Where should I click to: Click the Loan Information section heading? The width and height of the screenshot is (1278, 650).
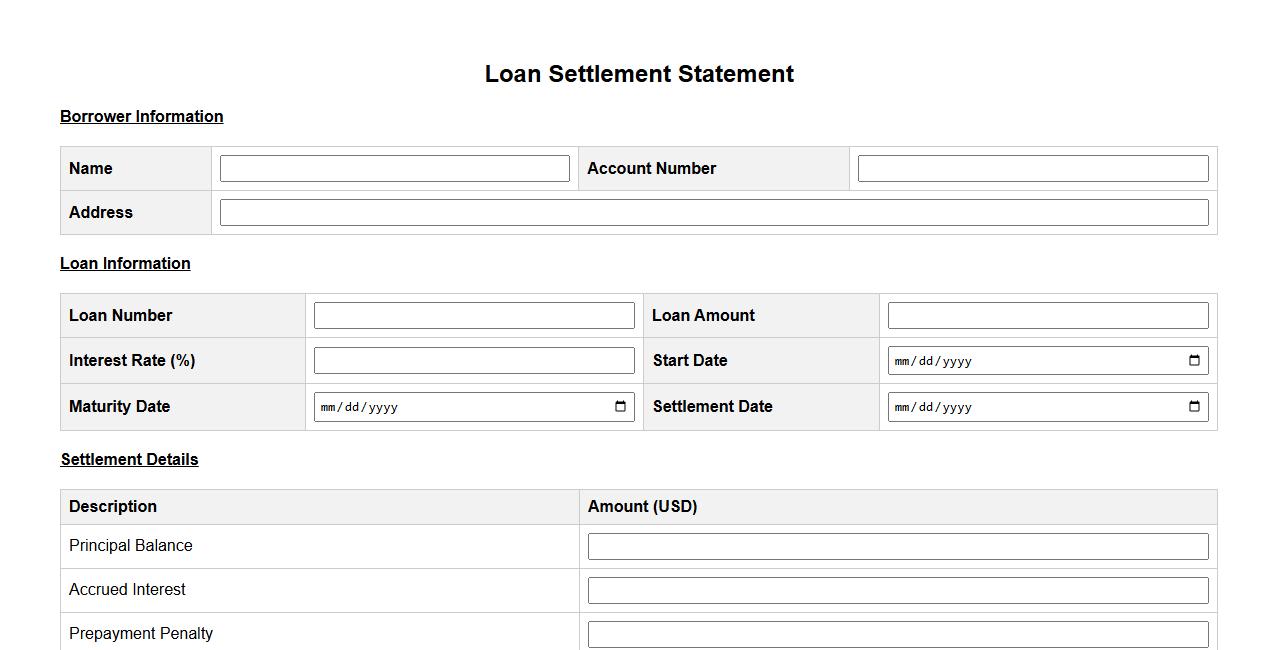pyautogui.click(x=125, y=264)
